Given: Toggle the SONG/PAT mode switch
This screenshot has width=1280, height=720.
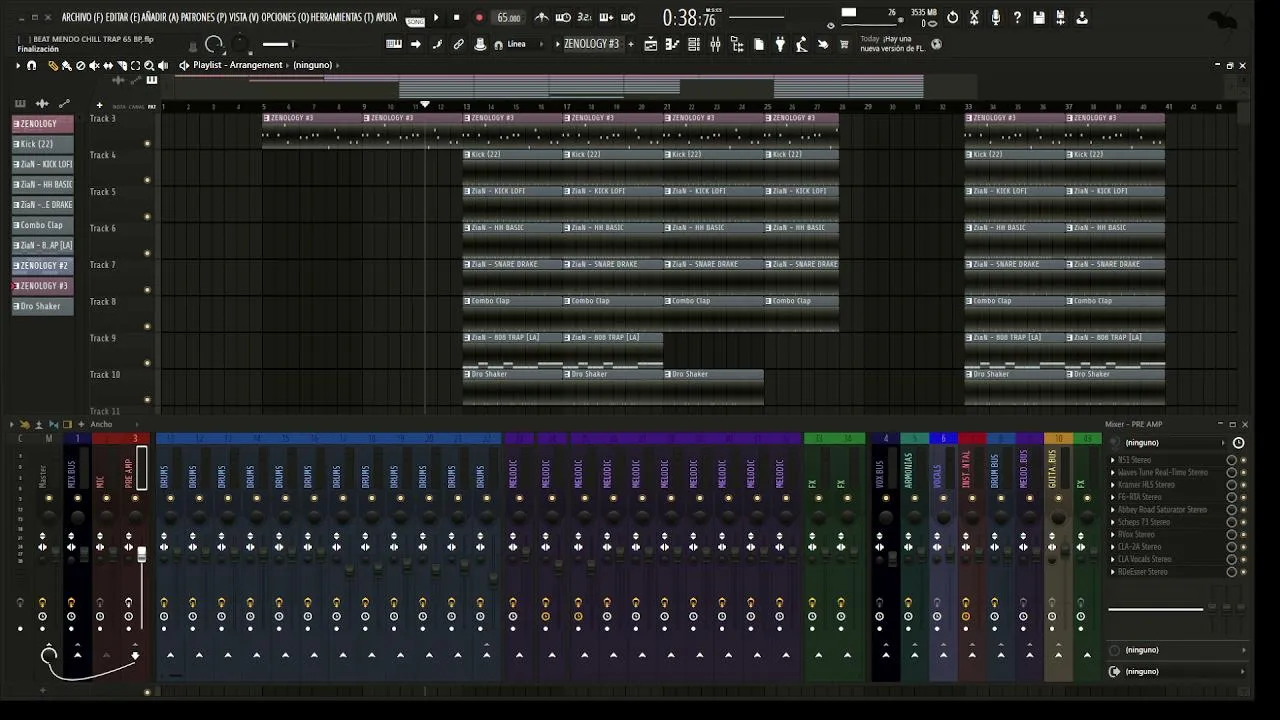Looking at the screenshot, I should [x=415, y=18].
